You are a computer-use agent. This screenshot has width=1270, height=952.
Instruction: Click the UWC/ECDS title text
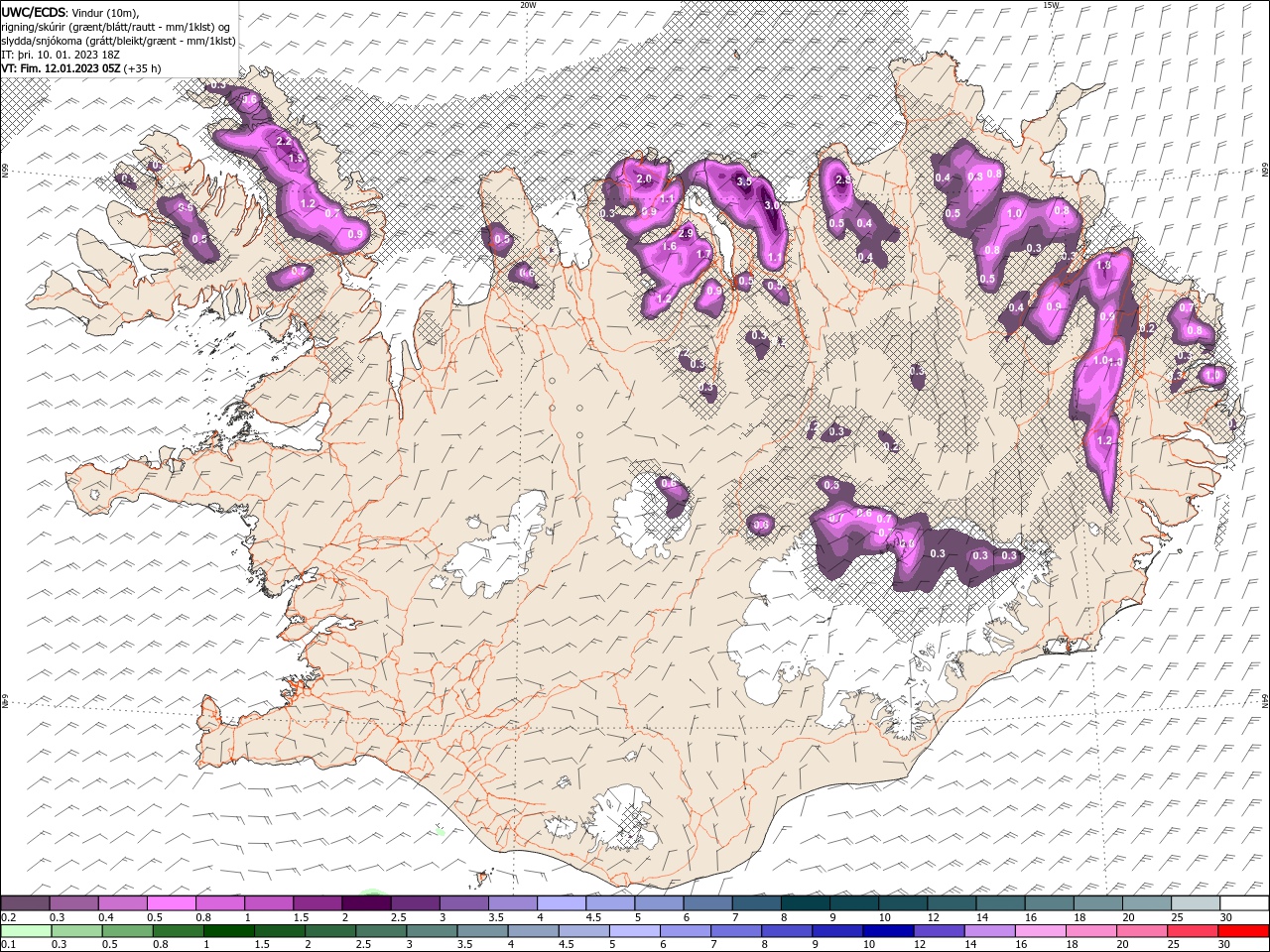click(x=33, y=12)
